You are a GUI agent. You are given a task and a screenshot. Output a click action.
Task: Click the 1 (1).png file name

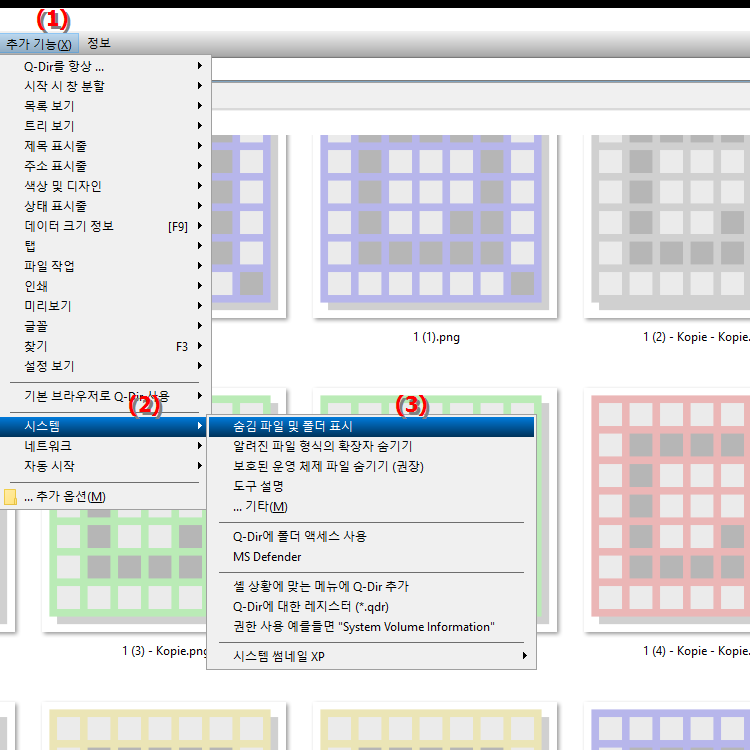(x=436, y=337)
